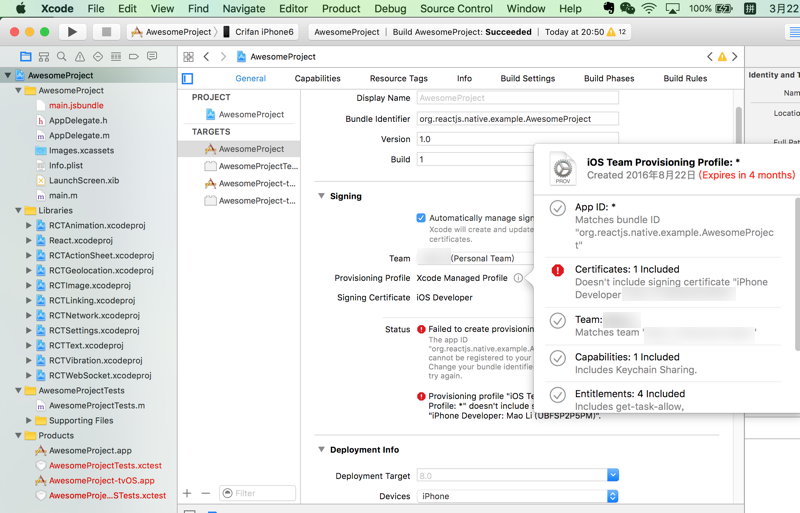
Task: Open the related items grid icon
Action: point(188,57)
